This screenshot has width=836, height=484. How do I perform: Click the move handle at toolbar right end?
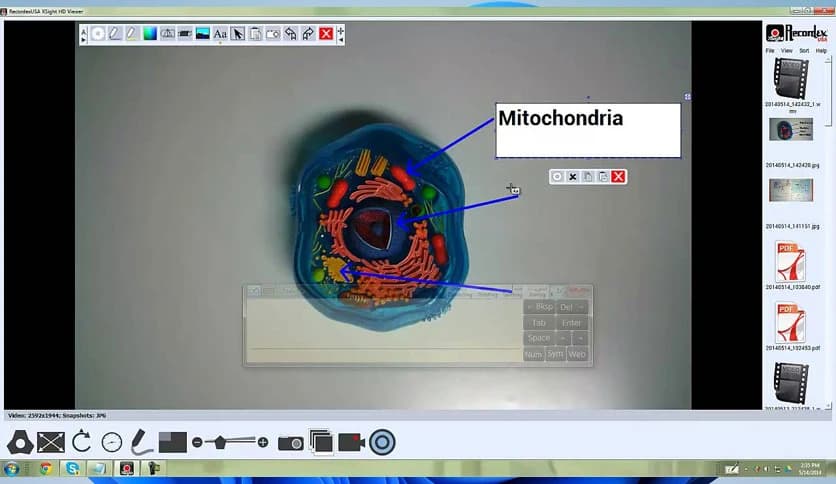pos(340,30)
